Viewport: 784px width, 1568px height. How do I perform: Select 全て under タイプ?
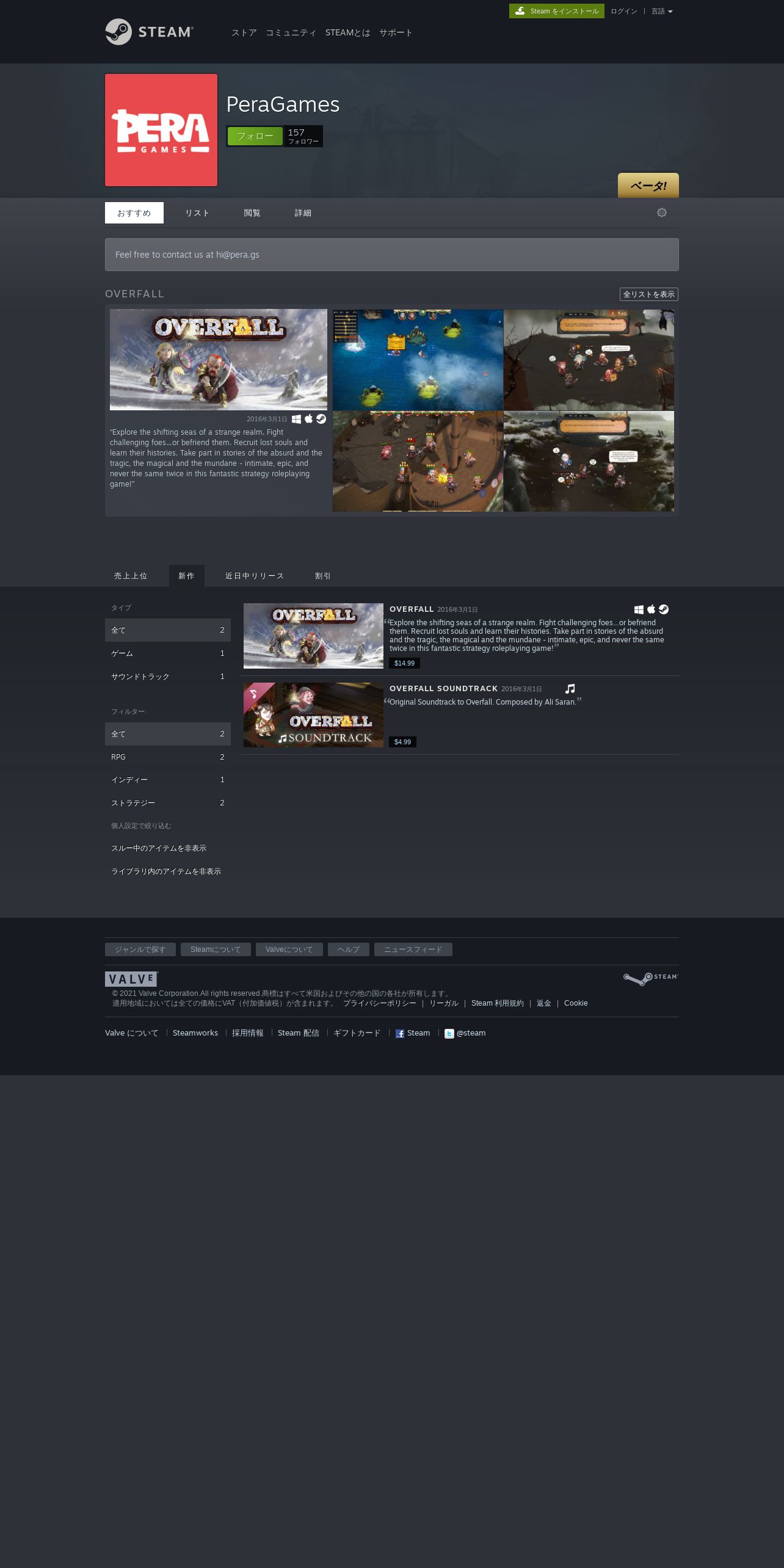[168, 630]
